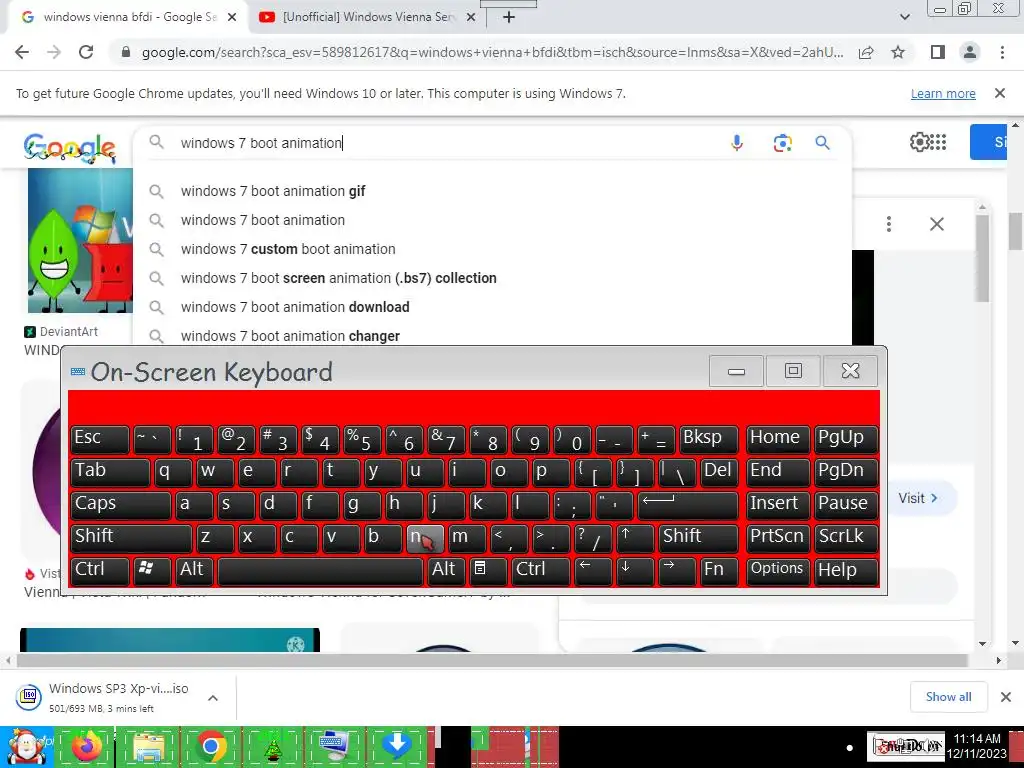Click Help key on on-screen keyboard
Viewport: 1024px width, 768px height.
845,569
